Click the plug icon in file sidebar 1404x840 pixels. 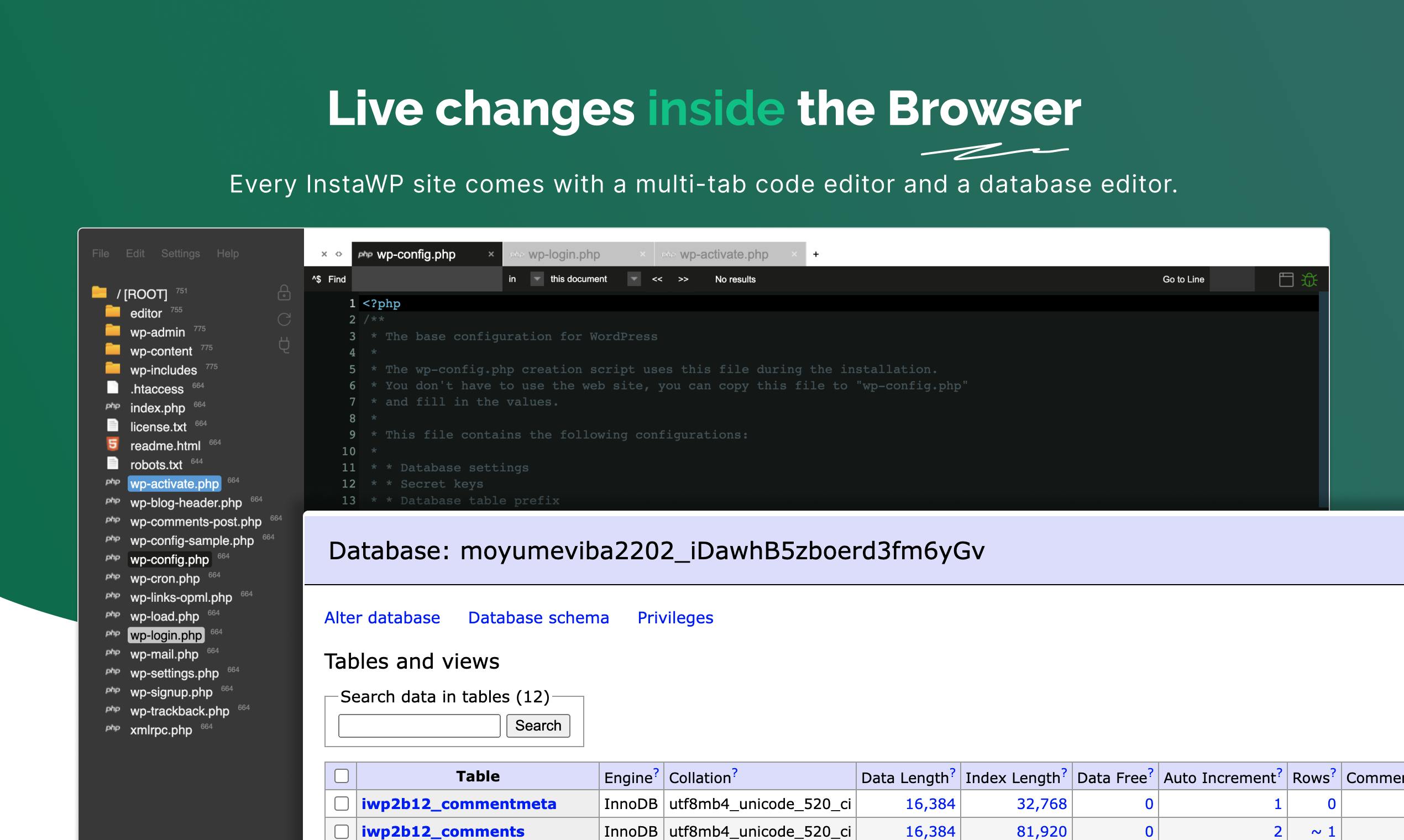tap(284, 345)
